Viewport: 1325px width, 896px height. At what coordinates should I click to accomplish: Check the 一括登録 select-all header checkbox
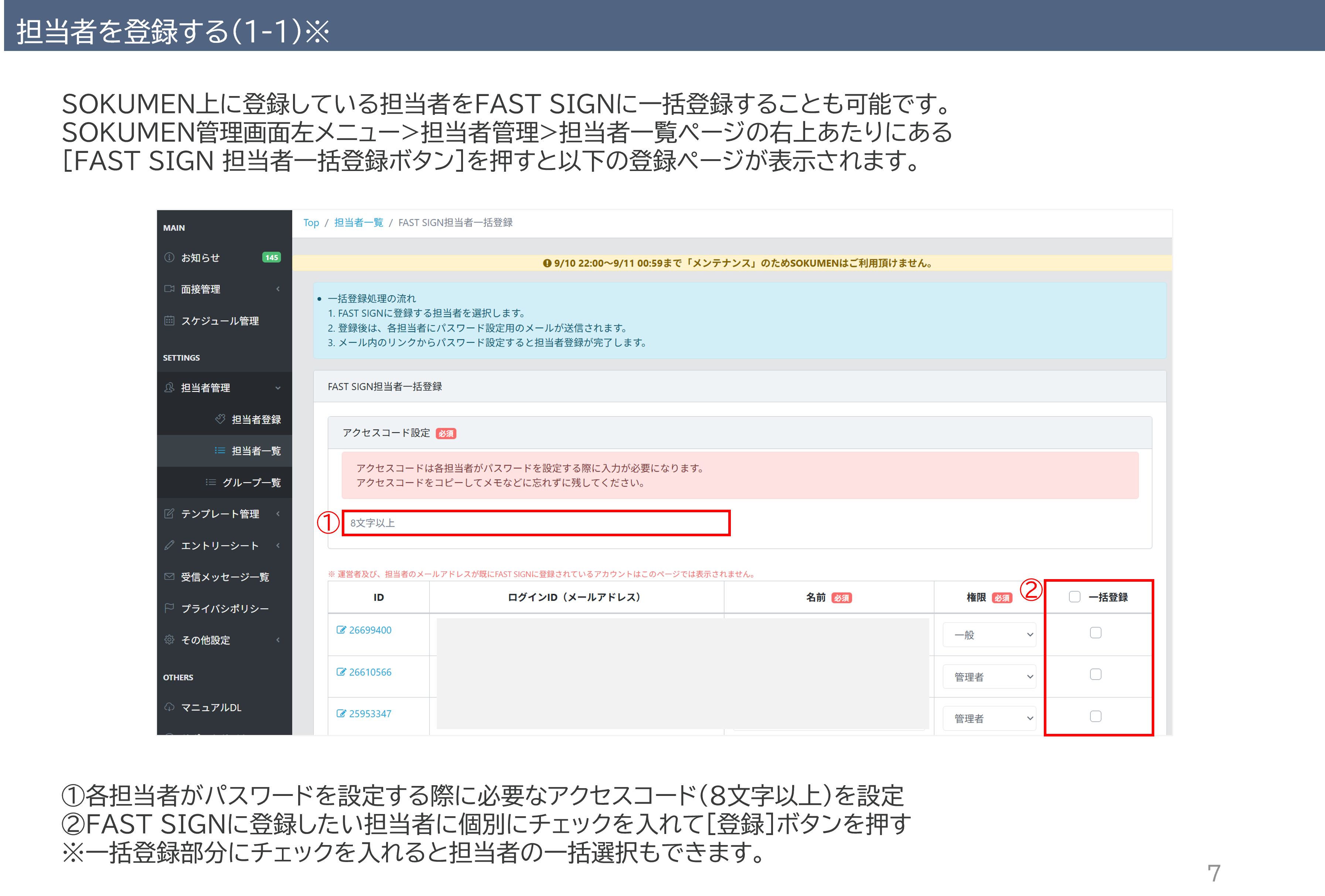click(x=1075, y=597)
